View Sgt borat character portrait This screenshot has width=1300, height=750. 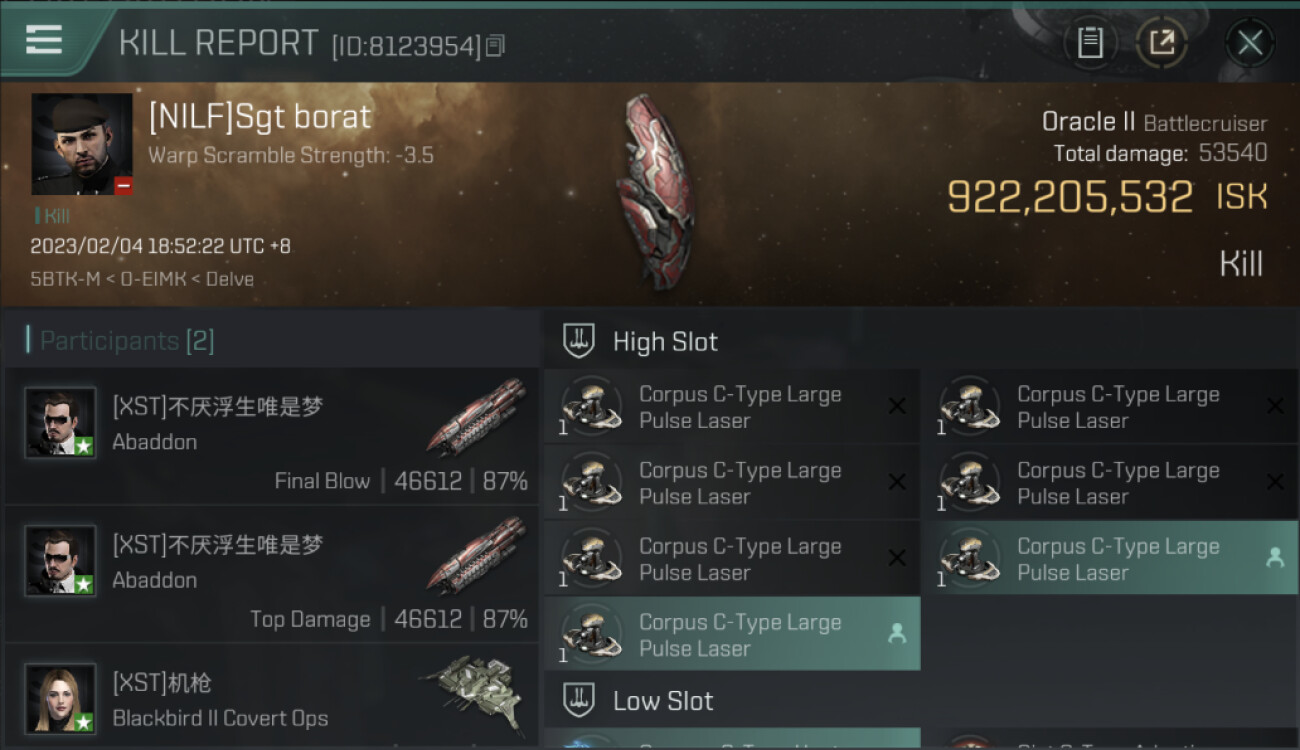[82, 144]
